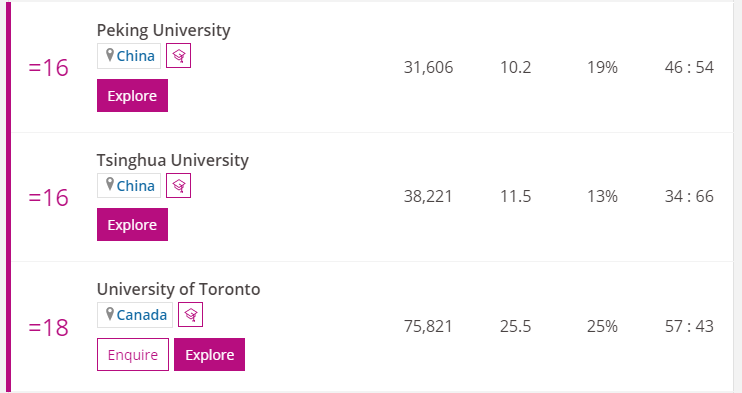Click location pin icon in Tsinghua's China tag
The image size is (742, 393).
[x=110, y=185]
